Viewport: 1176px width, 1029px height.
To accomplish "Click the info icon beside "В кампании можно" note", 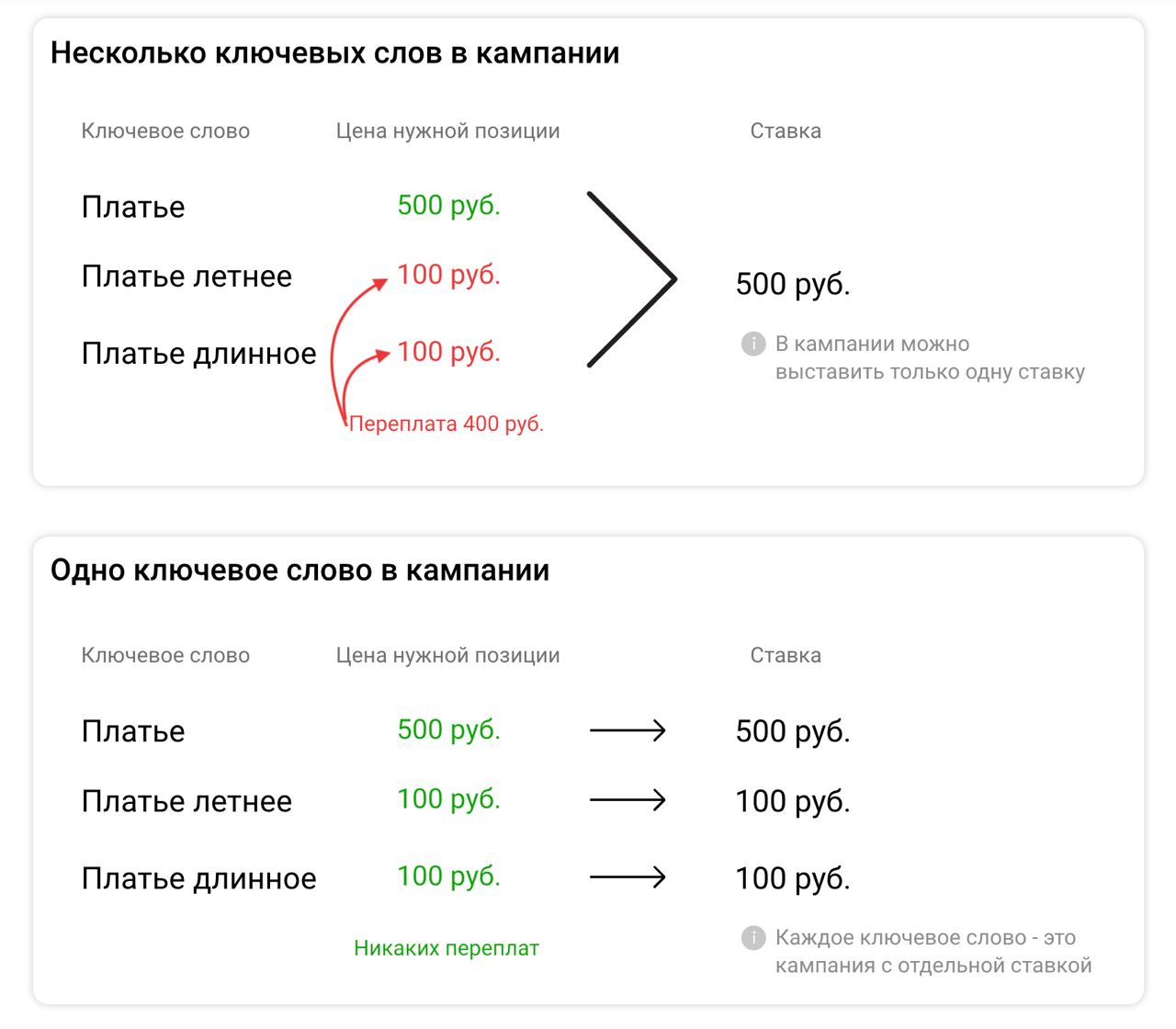I will pos(752,345).
